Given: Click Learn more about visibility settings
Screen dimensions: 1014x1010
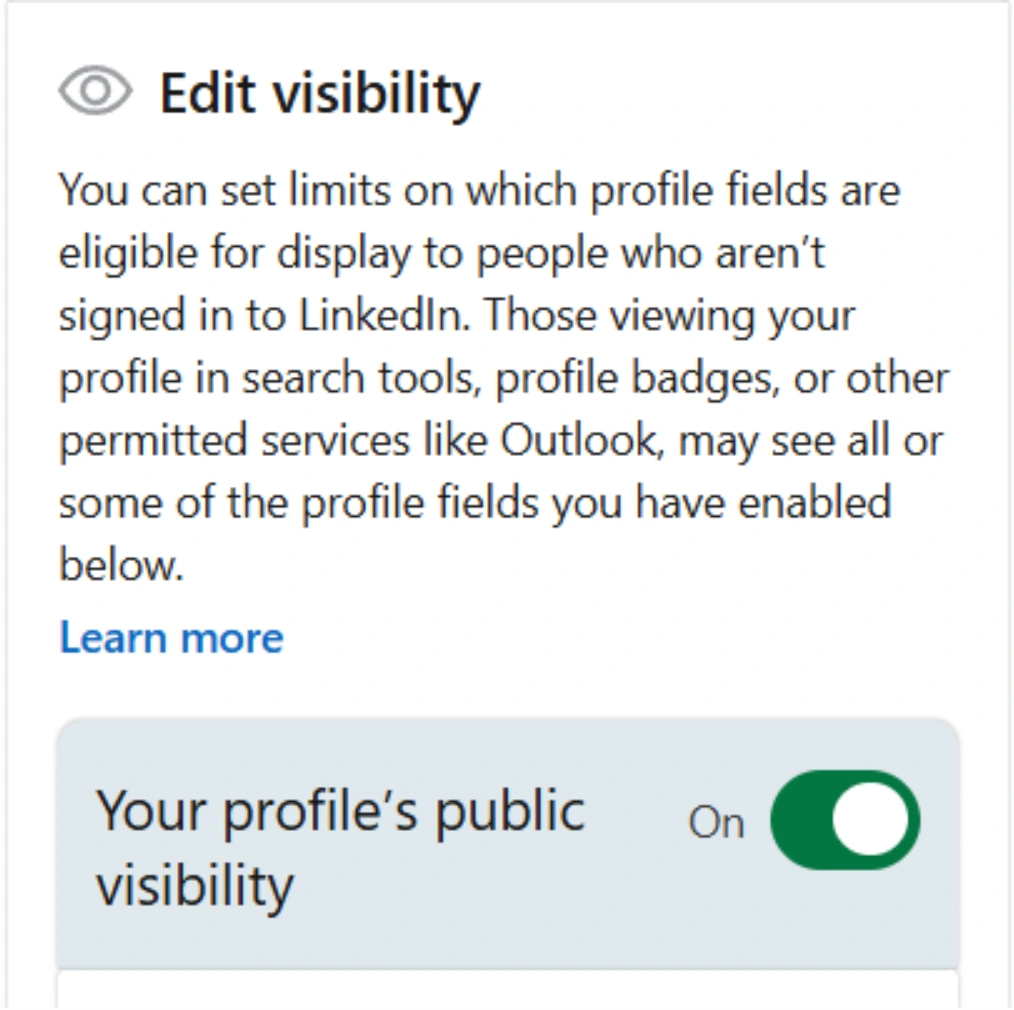Looking at the screenshot, I should pos(170,637).
